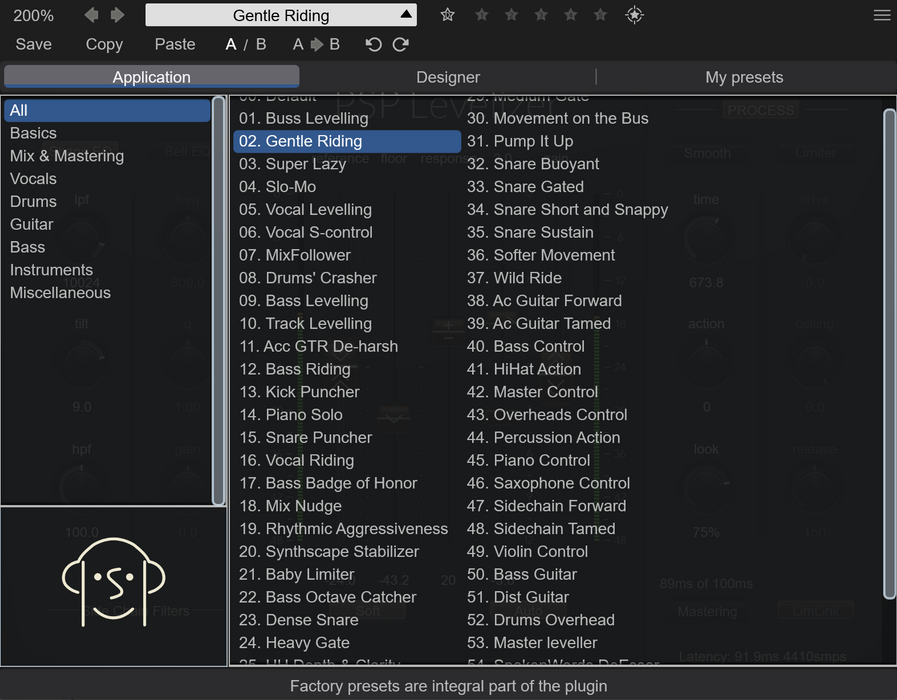
Task: Copy A state to B arrow
Action: [316, 45]
